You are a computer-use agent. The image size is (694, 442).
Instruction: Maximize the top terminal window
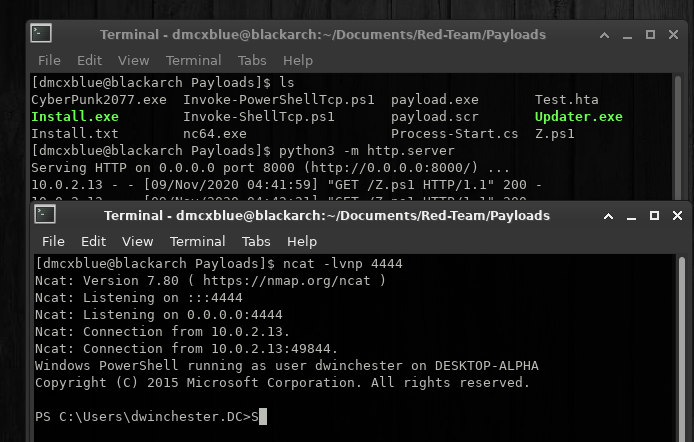pyautogui.click(x=650, y=35)
